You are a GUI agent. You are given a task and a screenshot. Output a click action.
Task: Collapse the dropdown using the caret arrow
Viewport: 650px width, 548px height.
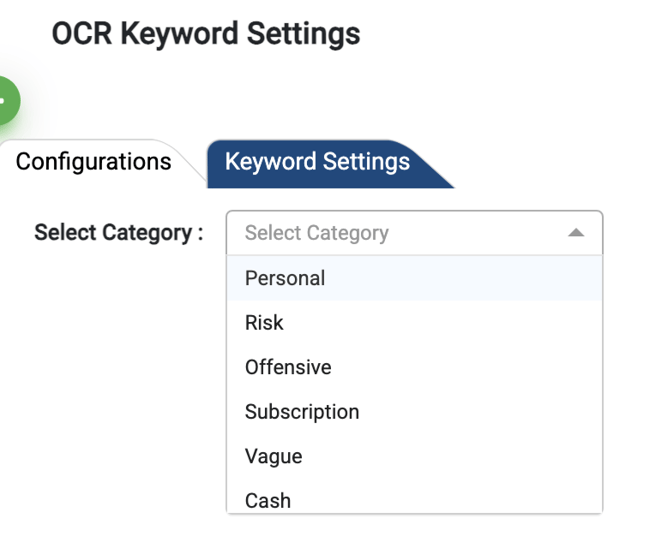tap(575, 233)
